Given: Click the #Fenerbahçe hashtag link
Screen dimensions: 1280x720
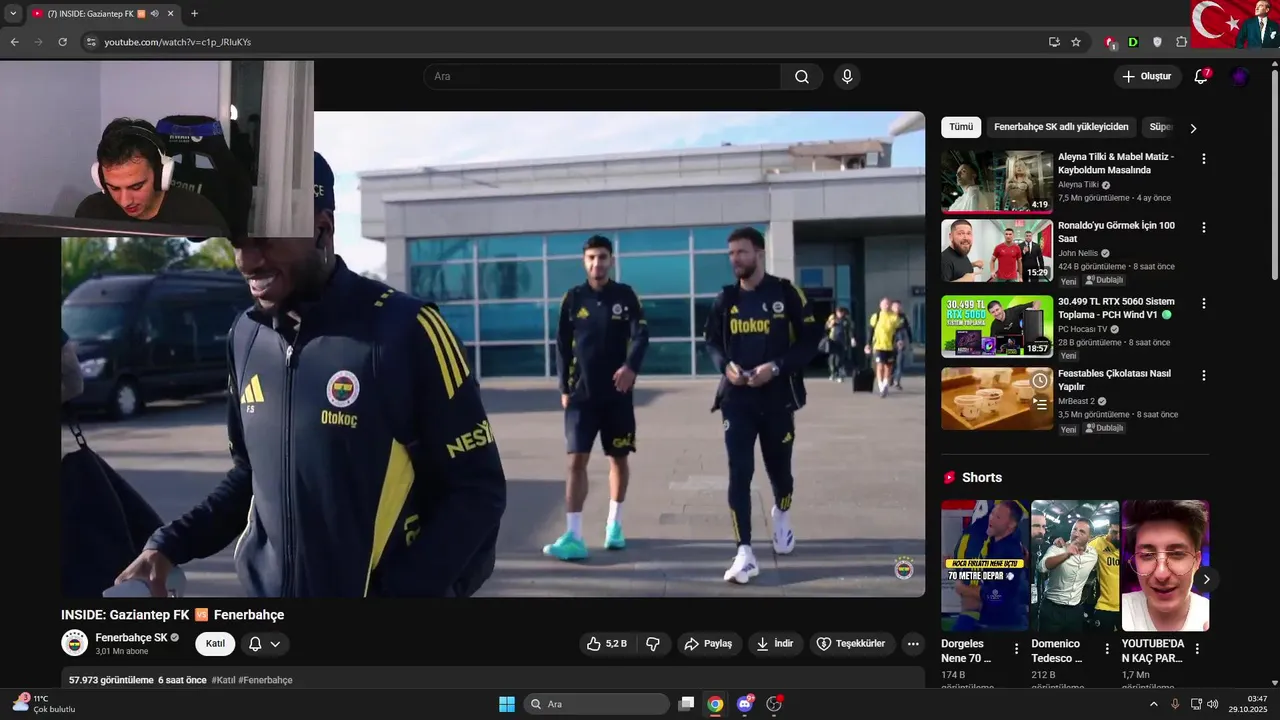Looking at the screenshot, I should point(266,680).
